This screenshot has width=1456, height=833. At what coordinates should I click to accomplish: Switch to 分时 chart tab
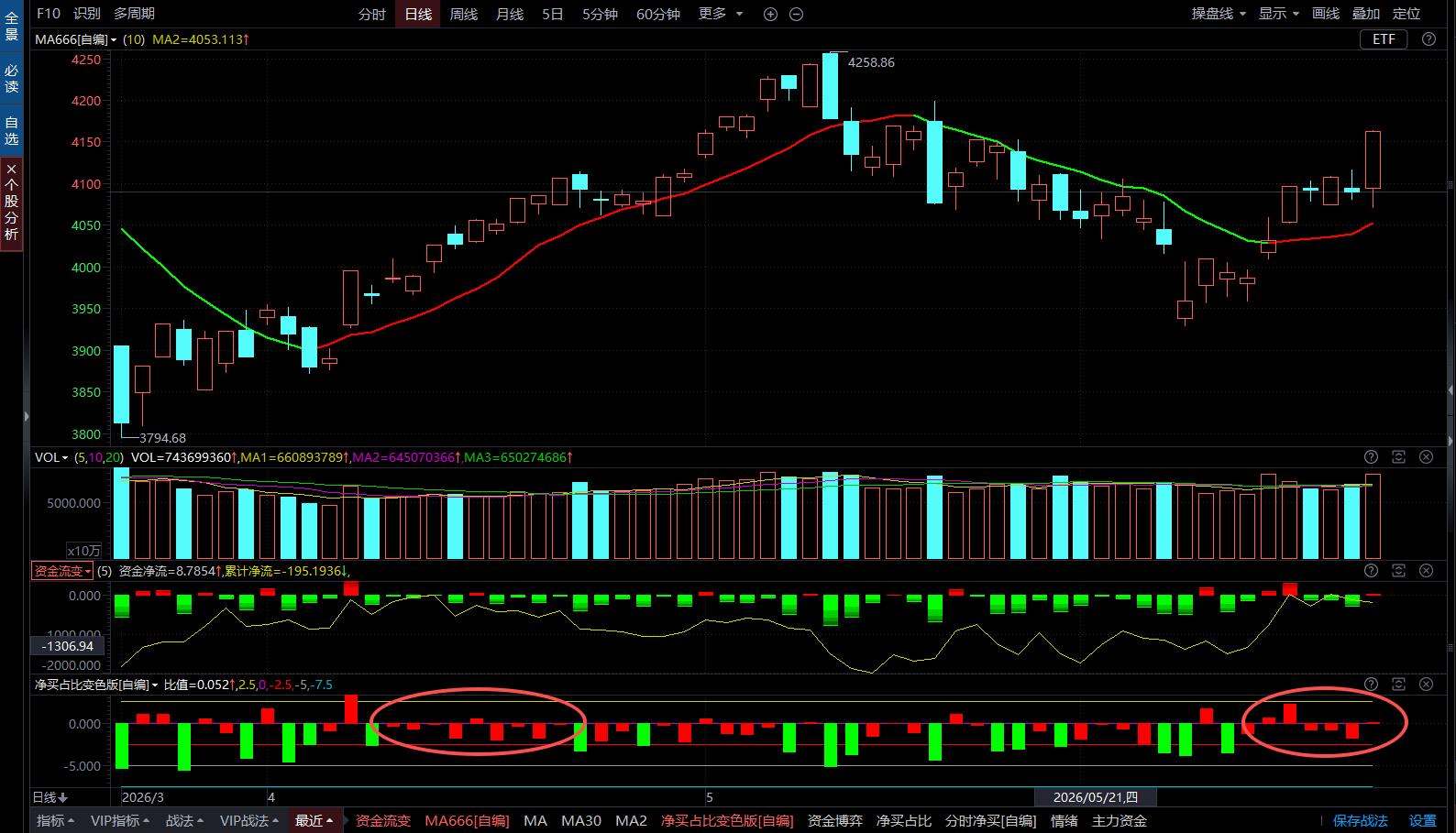(x=371, y=14)
